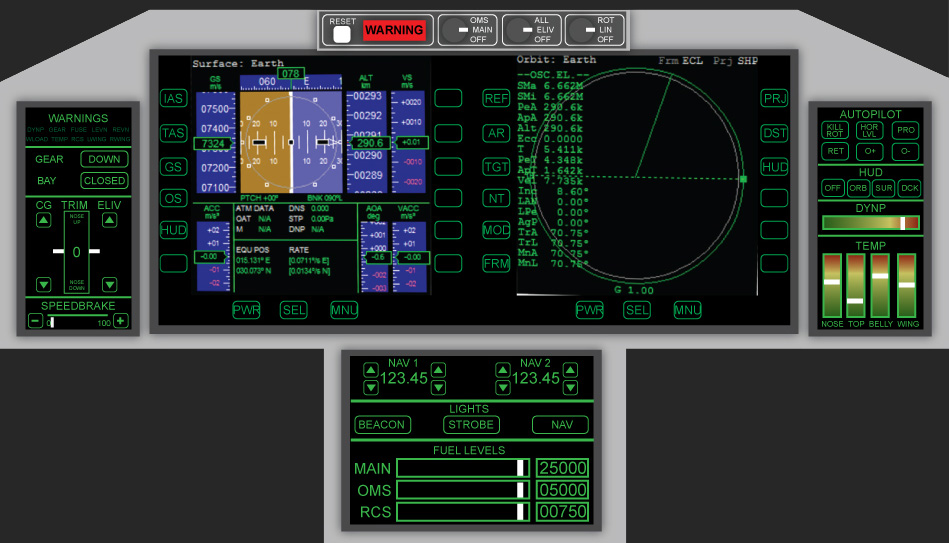Increase speedbrake with plus button
Screen dimensions: 949x543
coord(120,321)
